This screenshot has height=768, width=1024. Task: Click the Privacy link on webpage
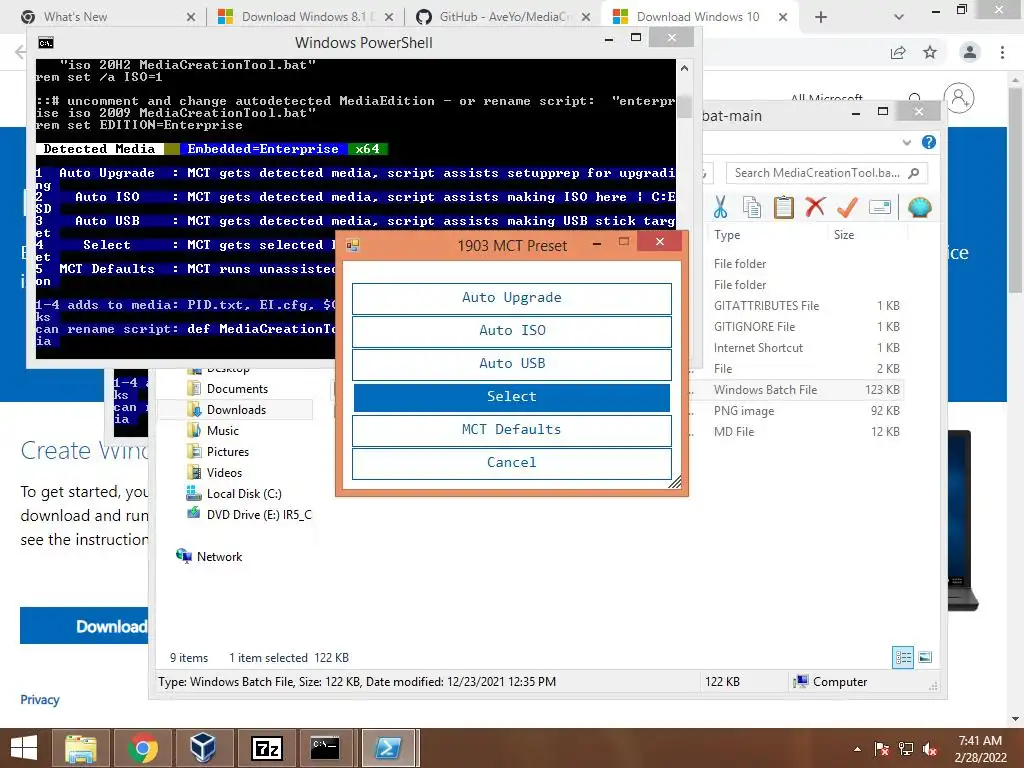40,699
